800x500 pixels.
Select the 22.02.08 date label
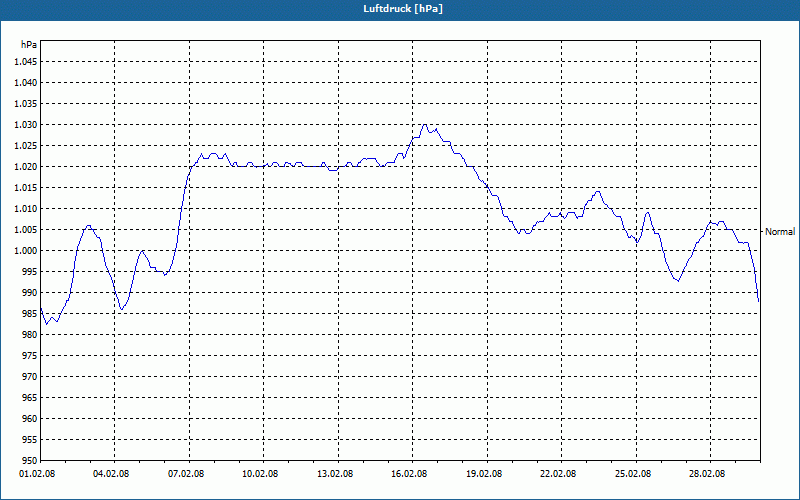(x=558, y=474)
